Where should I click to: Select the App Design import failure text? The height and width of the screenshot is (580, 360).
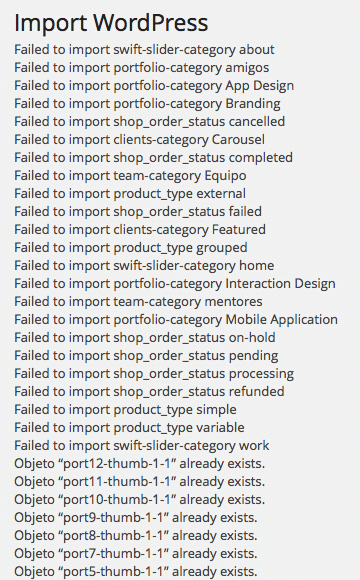coord(154,86)
